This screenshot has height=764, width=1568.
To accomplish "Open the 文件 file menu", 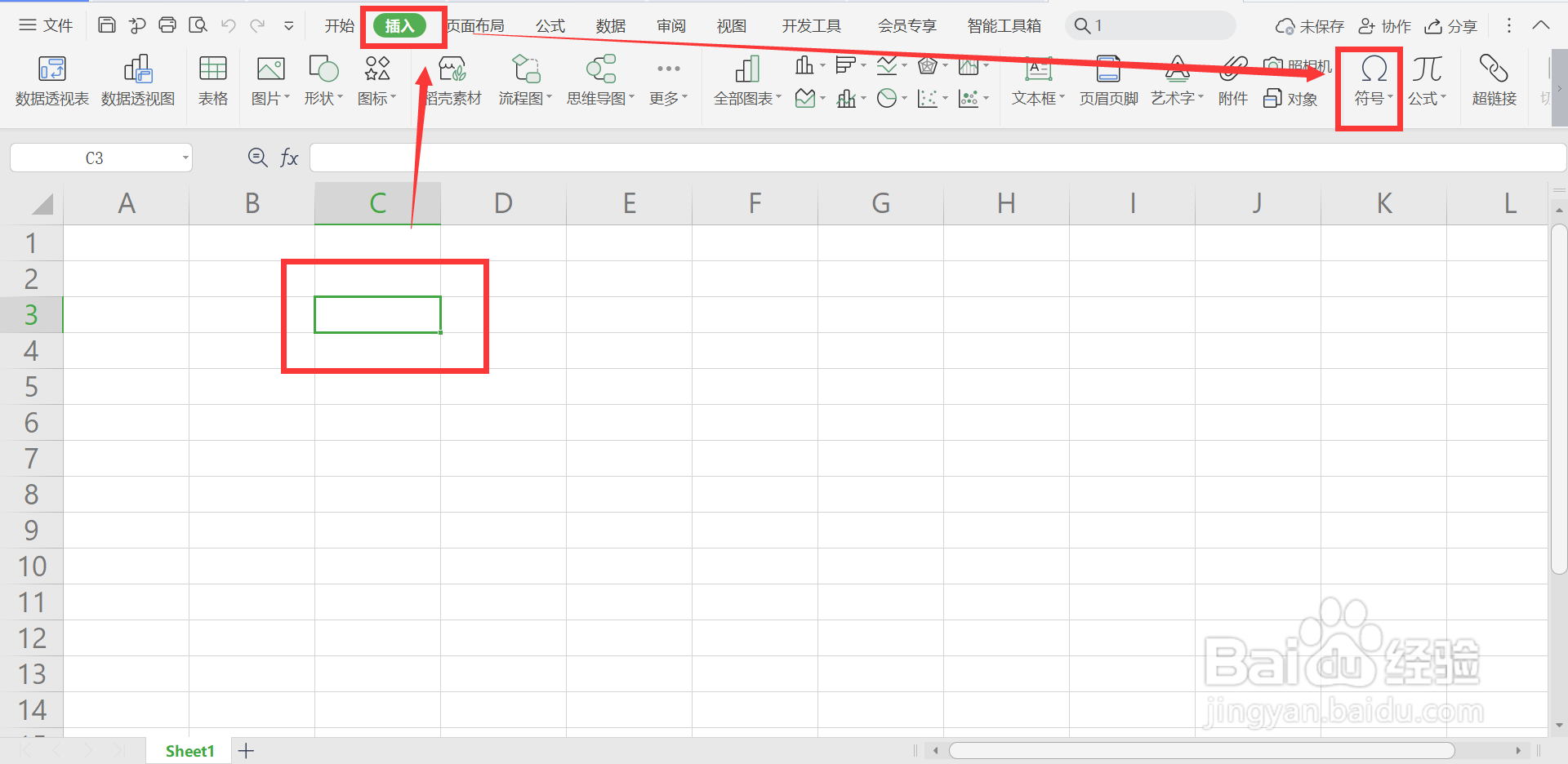I will coord(47,25).
